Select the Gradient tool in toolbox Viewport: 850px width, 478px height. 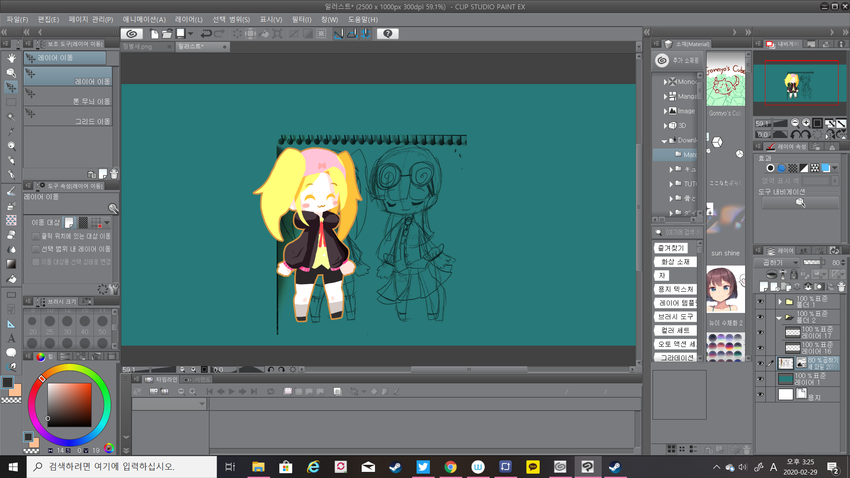pyautogui.click(x=11, y=264)
